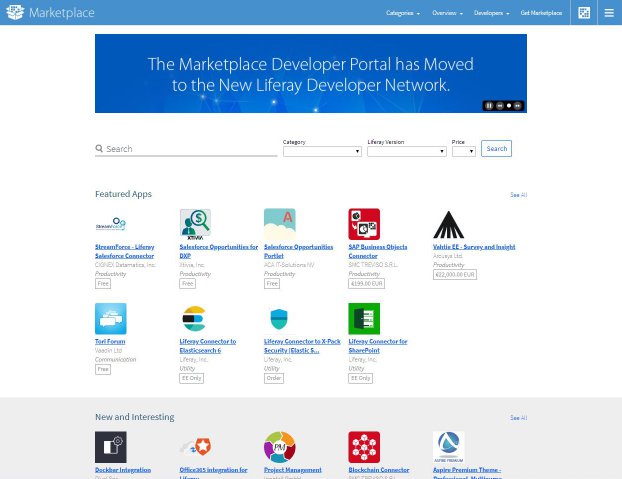
Task: Open Blockchain Connector app icon
Action: click(364, 447)
